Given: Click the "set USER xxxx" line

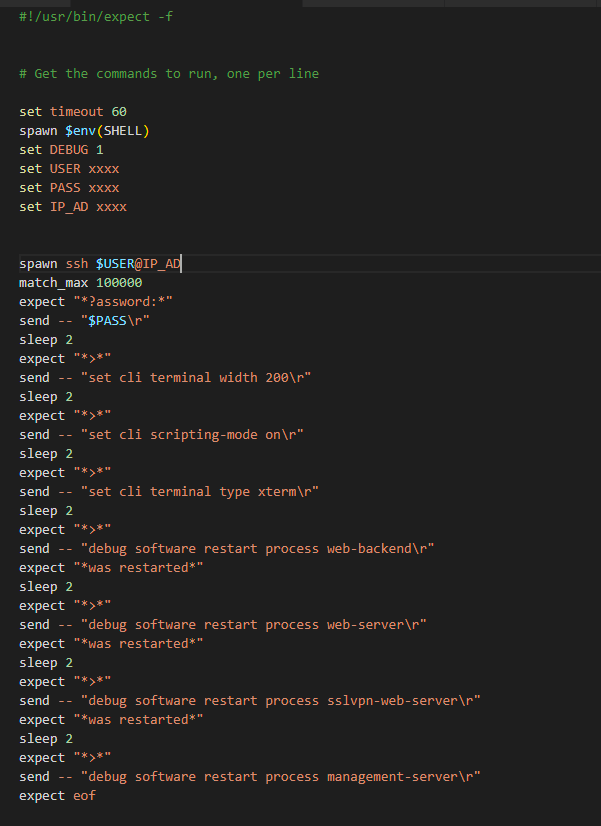Looking at the screenshot, I should point(69,169).
